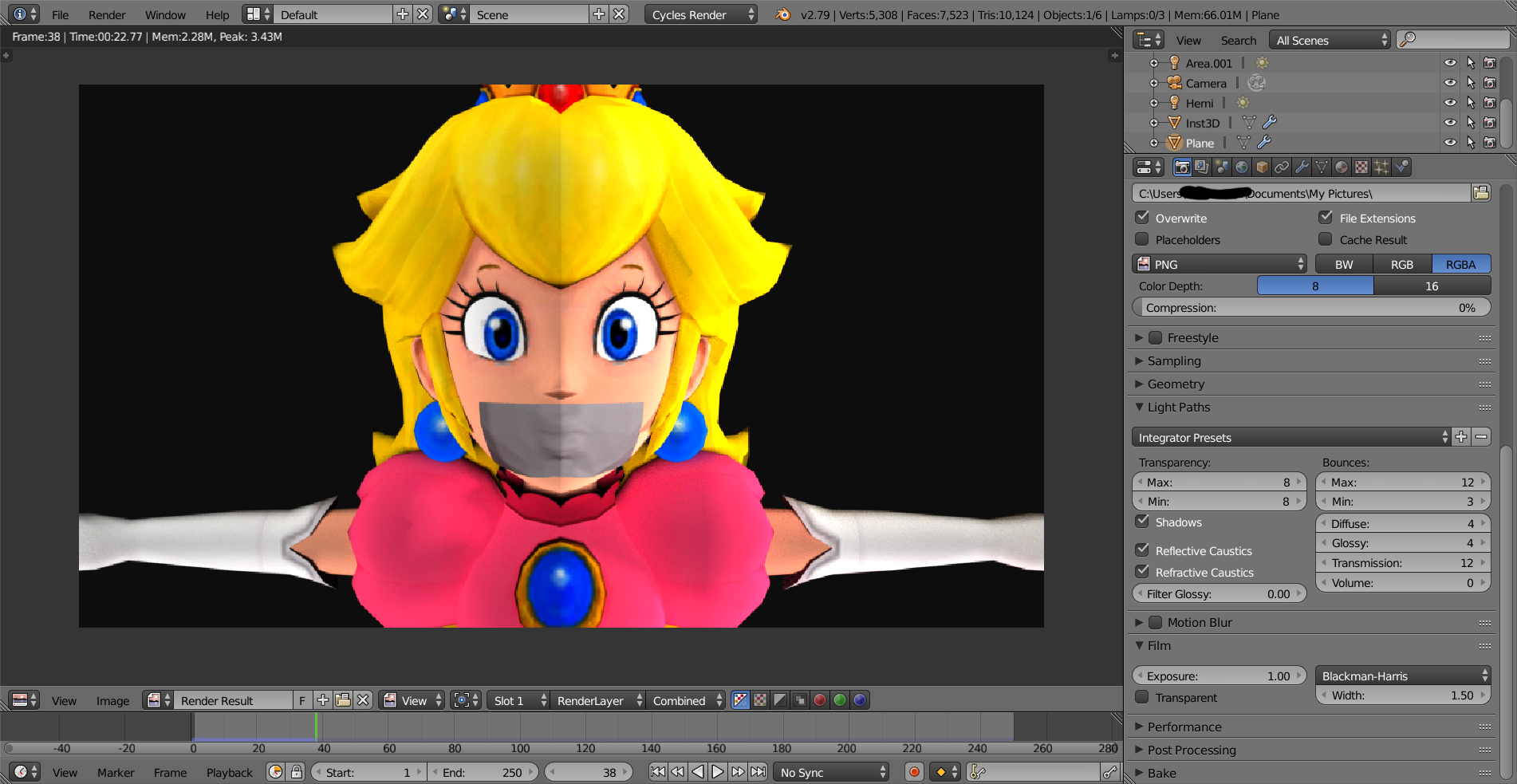The image size is (1517, 784).
Task: Open the PNG file format dropdown
Action: (1220, 264)
